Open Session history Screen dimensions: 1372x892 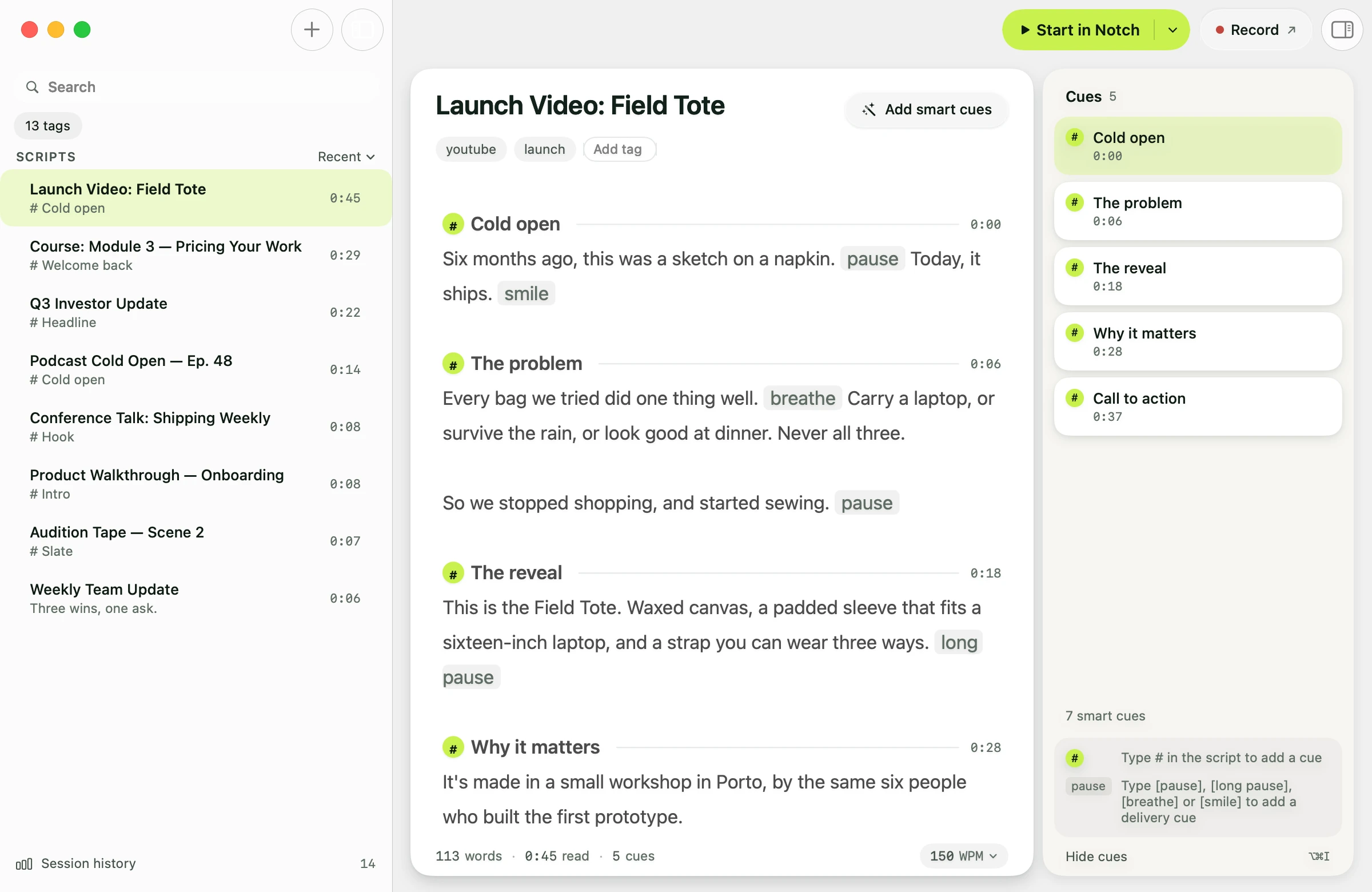pyautogui.click(x=196, y=863)
